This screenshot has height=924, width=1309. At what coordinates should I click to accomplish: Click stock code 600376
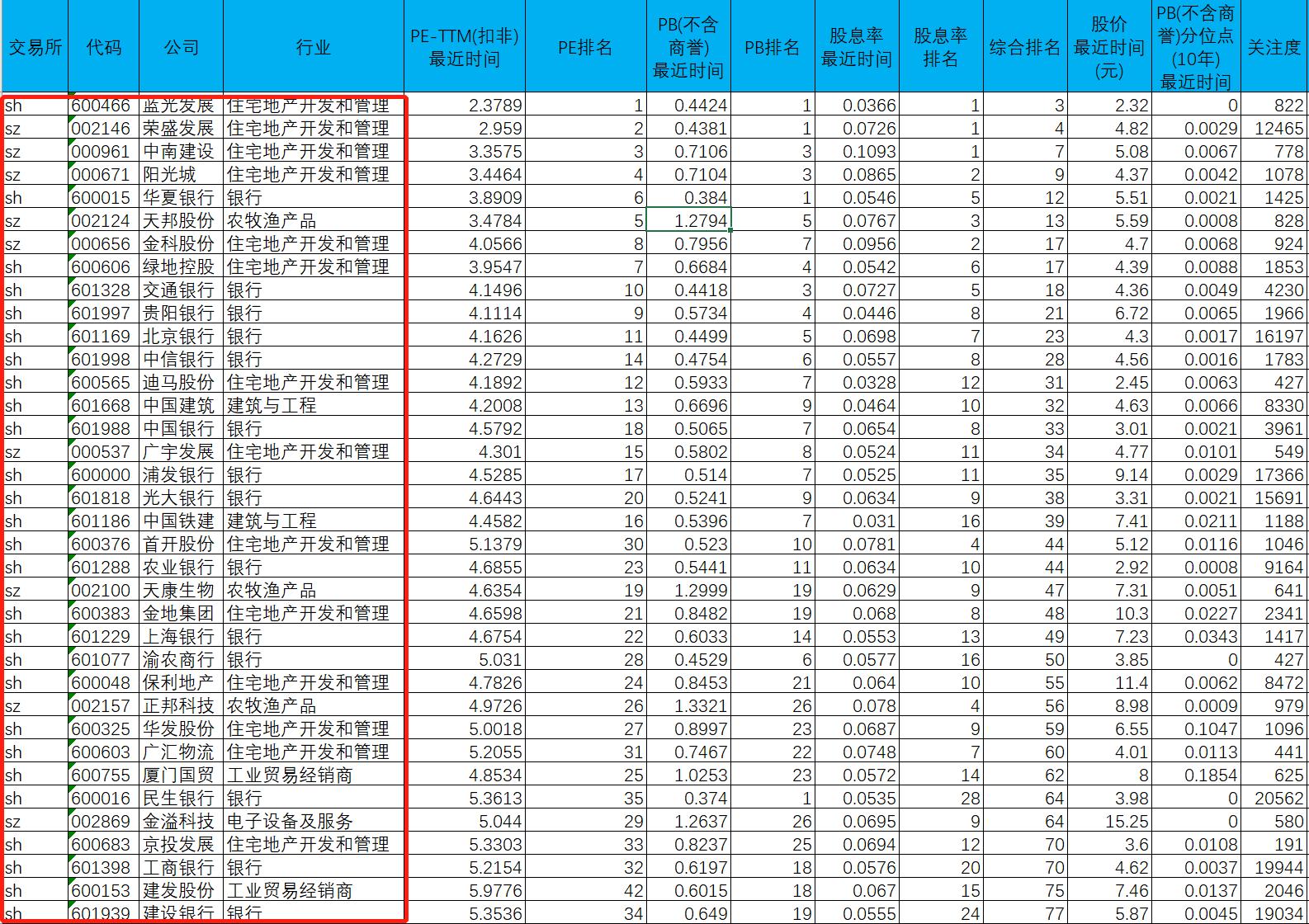tap(104, 544)
